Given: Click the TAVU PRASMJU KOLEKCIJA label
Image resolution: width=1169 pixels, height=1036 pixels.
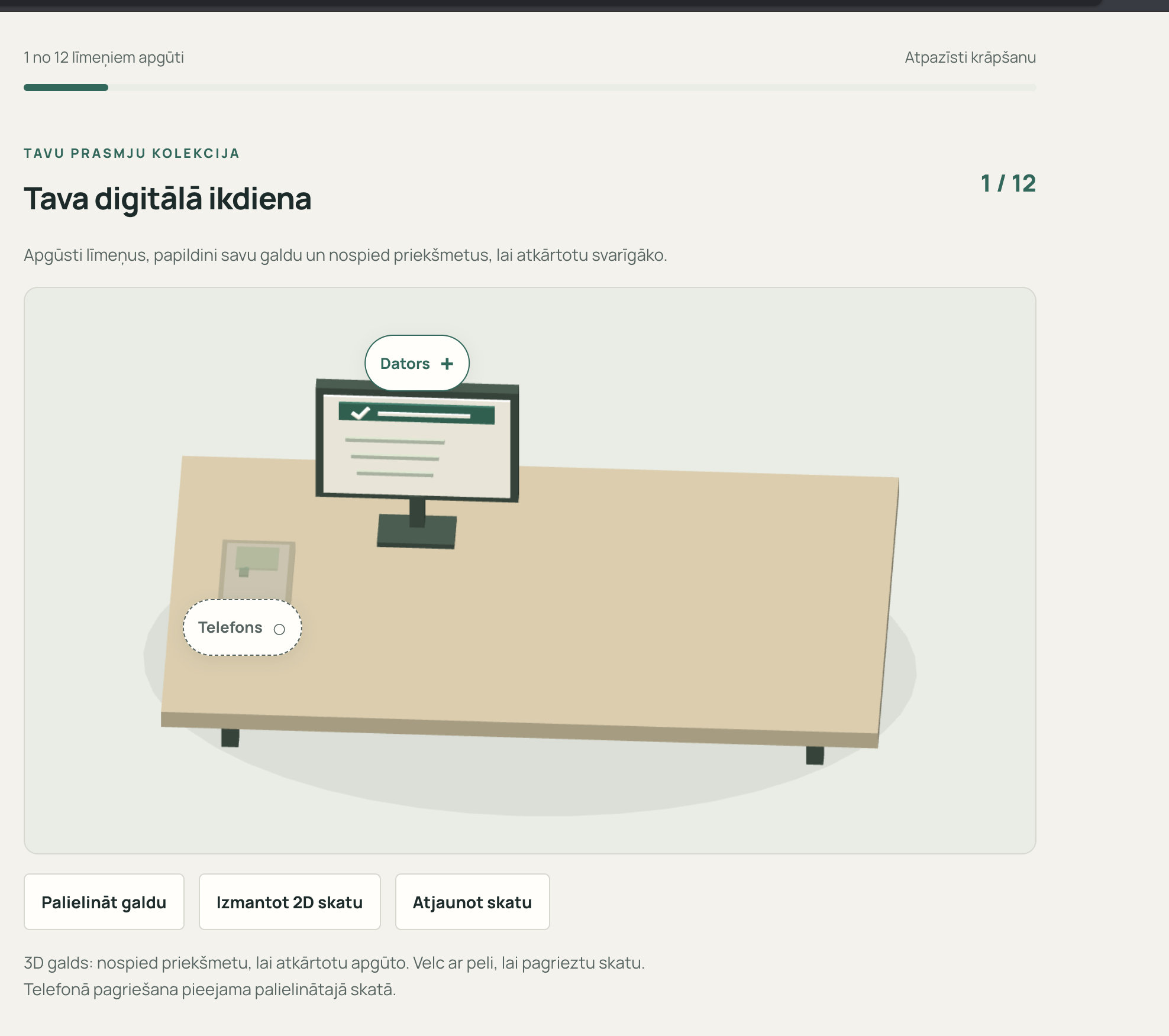Looking at the screenshot, I should [132, 154].
